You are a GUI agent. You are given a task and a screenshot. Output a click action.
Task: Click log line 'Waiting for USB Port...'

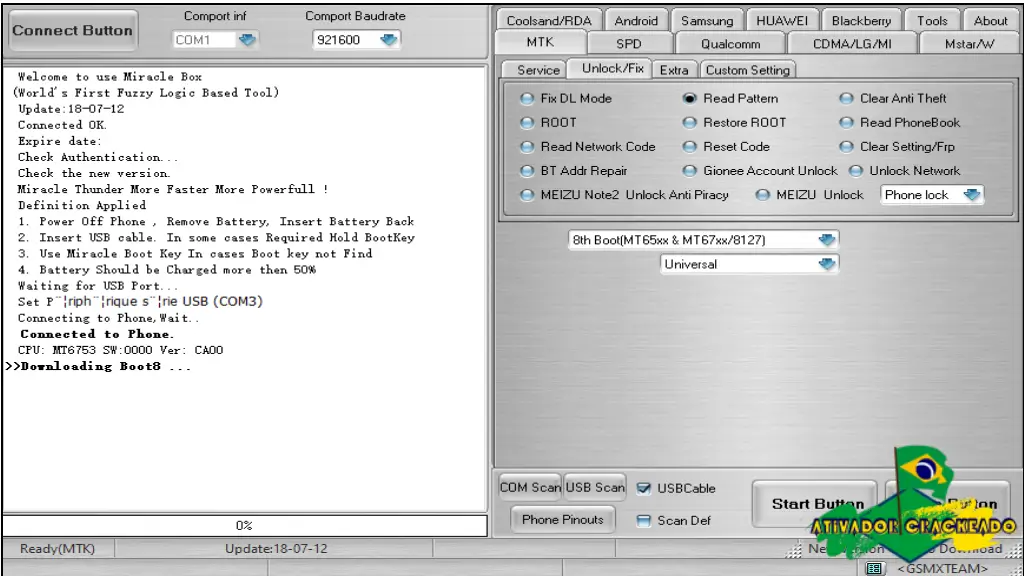point(97,286)
